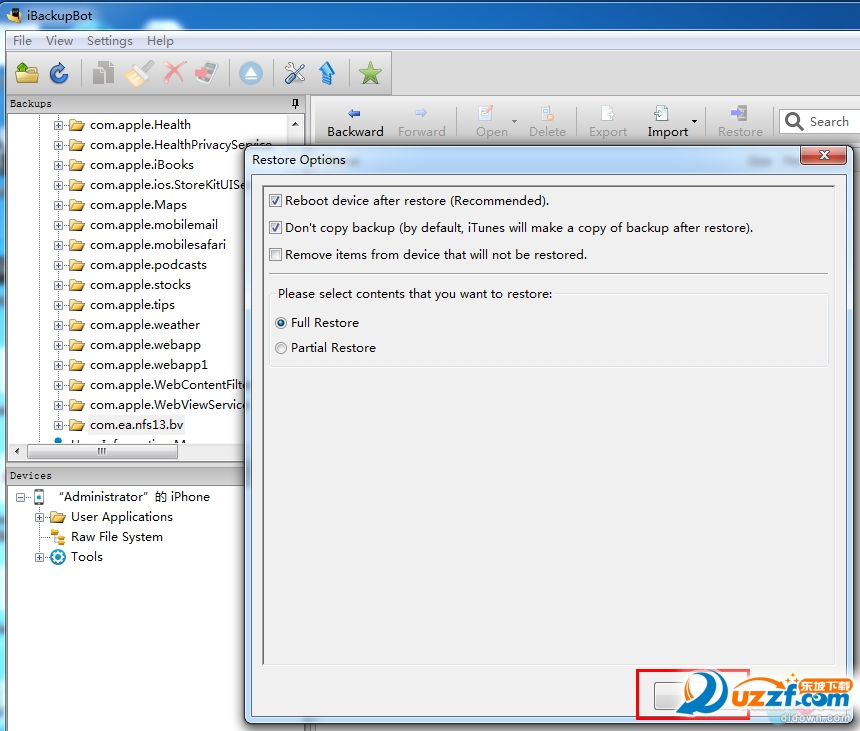Open the File menu
The width and height of the screenshot is (860, 731).
click(22, 41)
